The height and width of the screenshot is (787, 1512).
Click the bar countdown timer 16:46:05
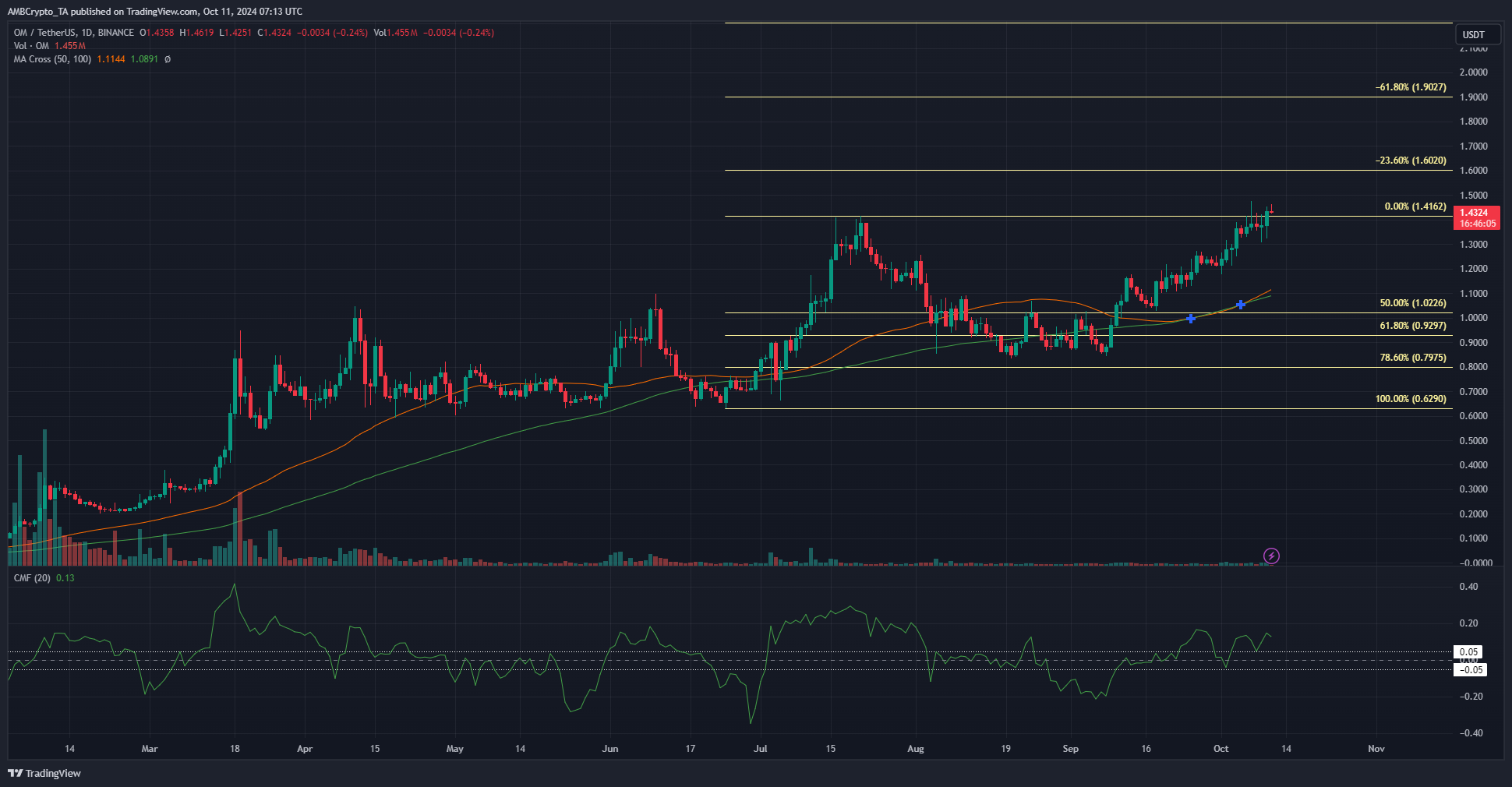point(1477,224)
